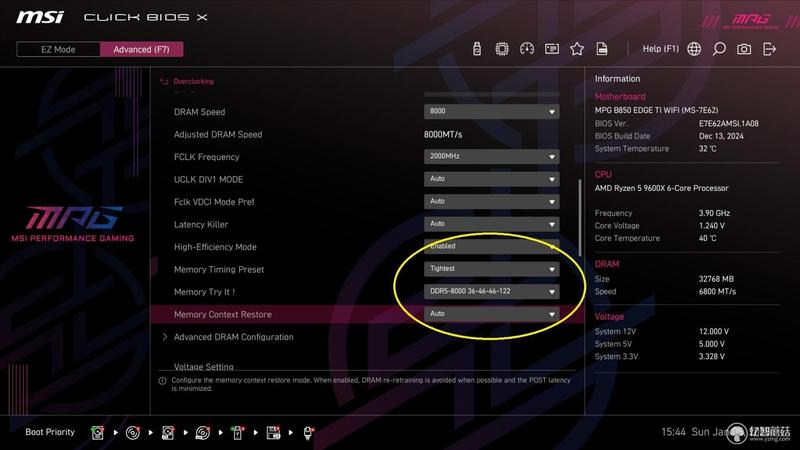Open the Memory Timing Preset Tightest dropdown

coord(491,269)
